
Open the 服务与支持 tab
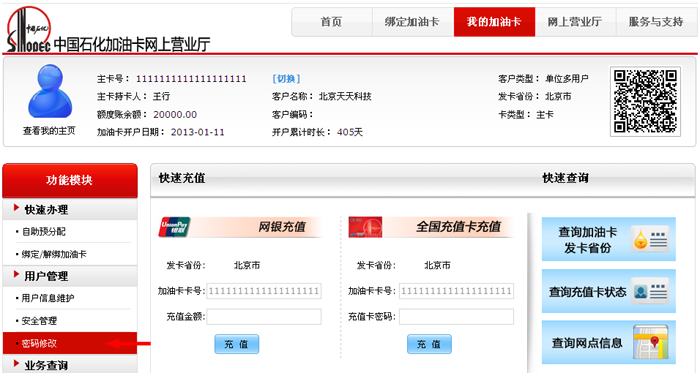tap(656, 22)
